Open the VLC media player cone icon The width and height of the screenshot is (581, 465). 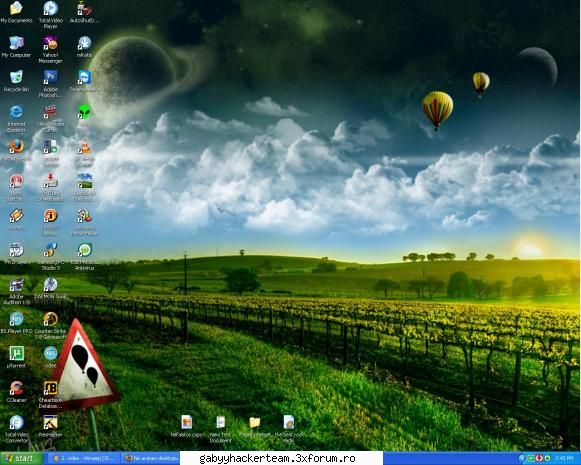click(x=84, y=147)
